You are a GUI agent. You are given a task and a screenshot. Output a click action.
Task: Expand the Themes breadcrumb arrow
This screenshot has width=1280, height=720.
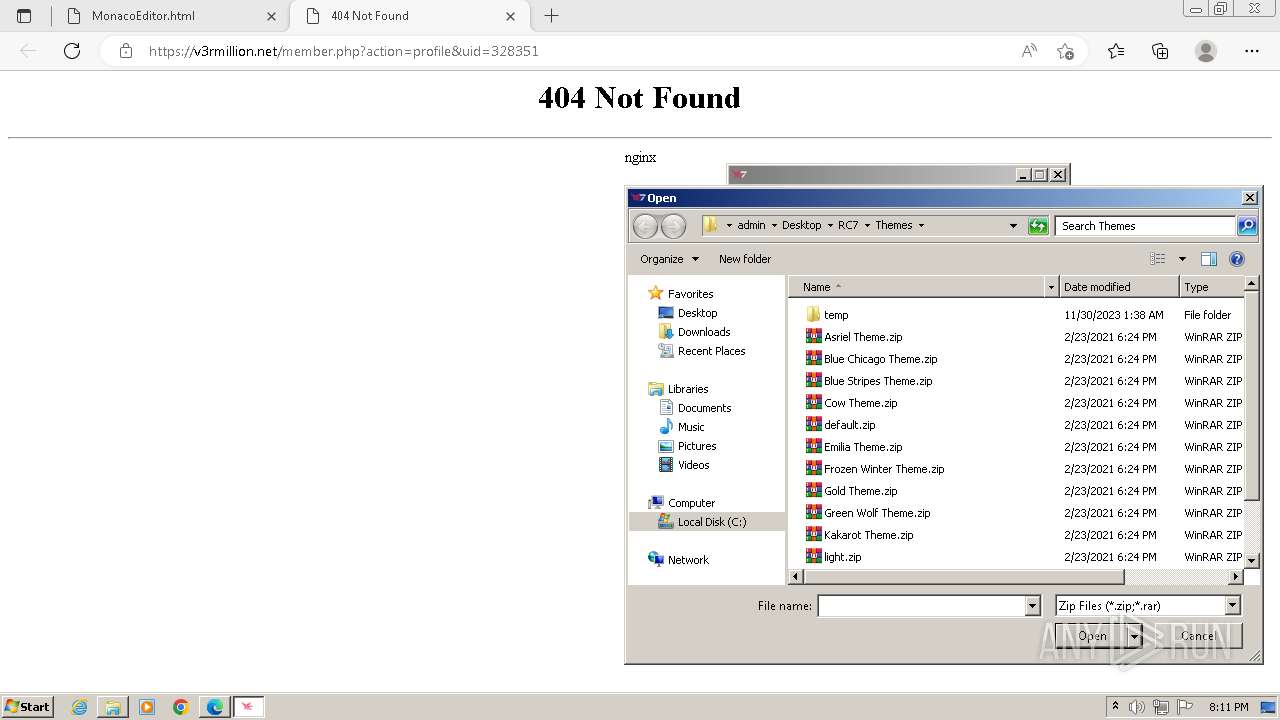pyautogui.click(x=921, y=226)
